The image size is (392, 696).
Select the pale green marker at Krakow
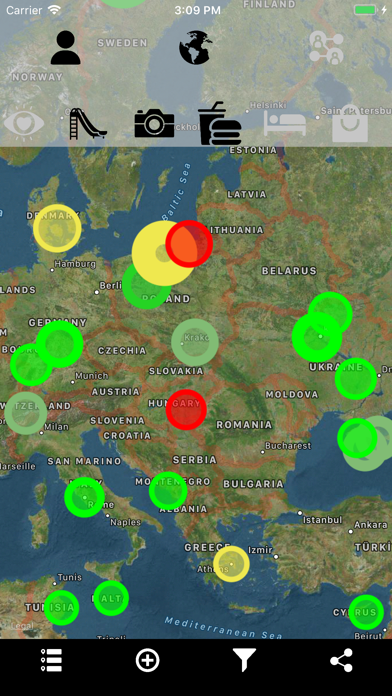(195, 342)
